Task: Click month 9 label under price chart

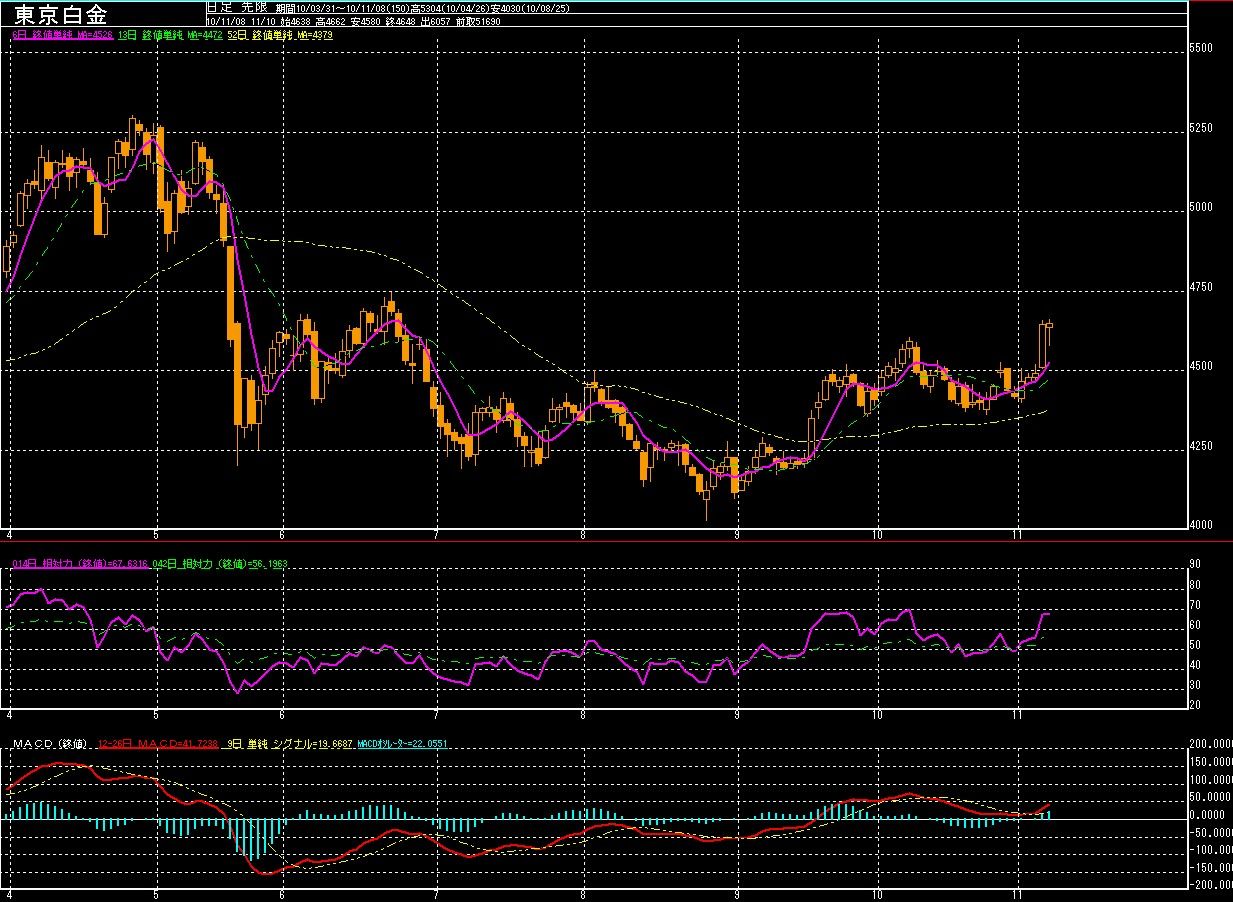Action: tap(738, 534)
